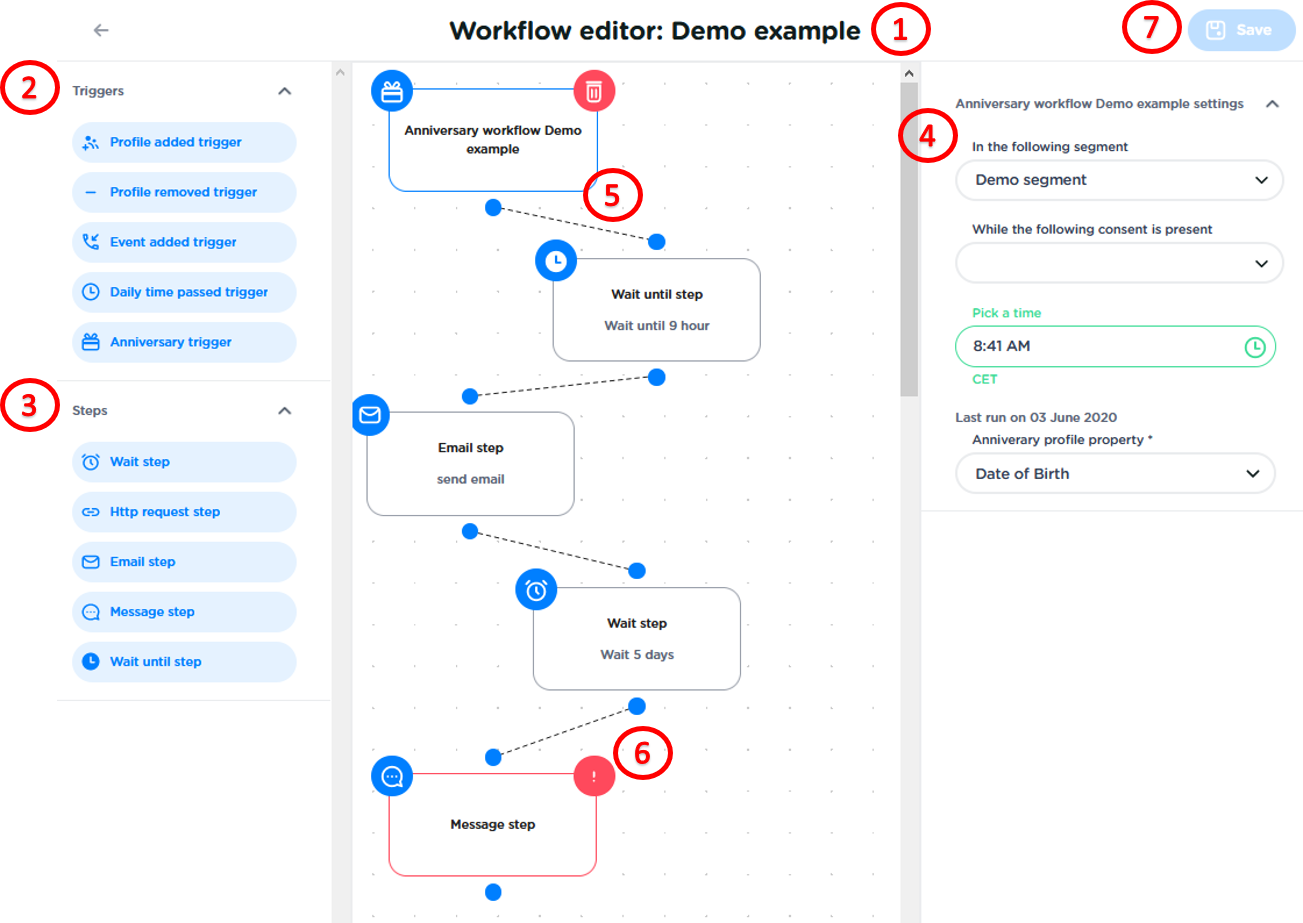Click the gift icon on the Anniversary workflow node
1303x923 pixels.
[391, 92]
